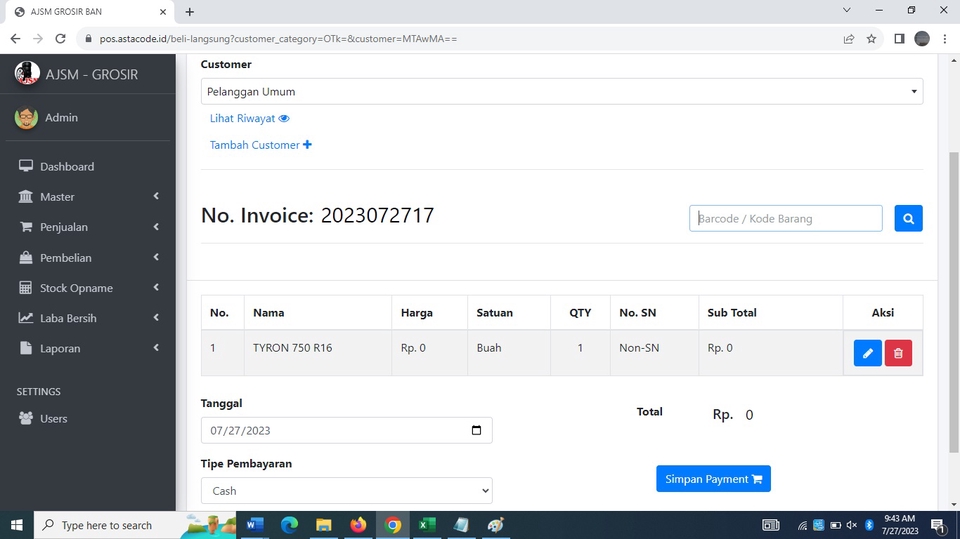
Task: Open Word from the taskbar
Action: (x=254, y=526)
